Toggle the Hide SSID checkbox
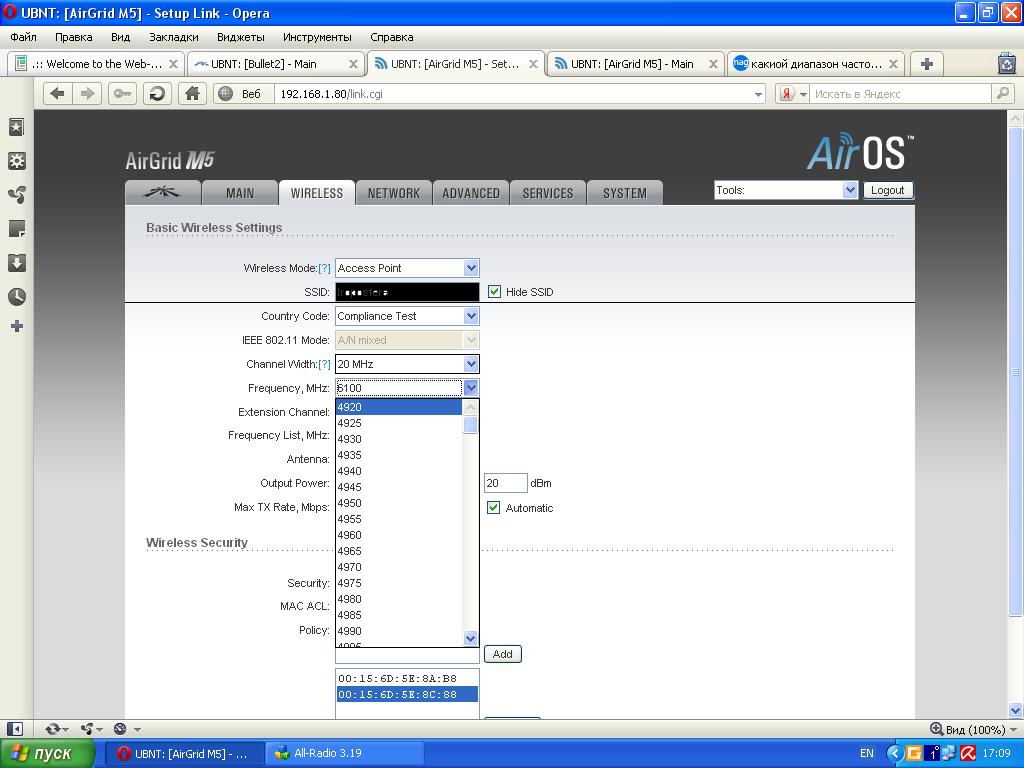This screenshot has height=768, width=1024. 494,292
